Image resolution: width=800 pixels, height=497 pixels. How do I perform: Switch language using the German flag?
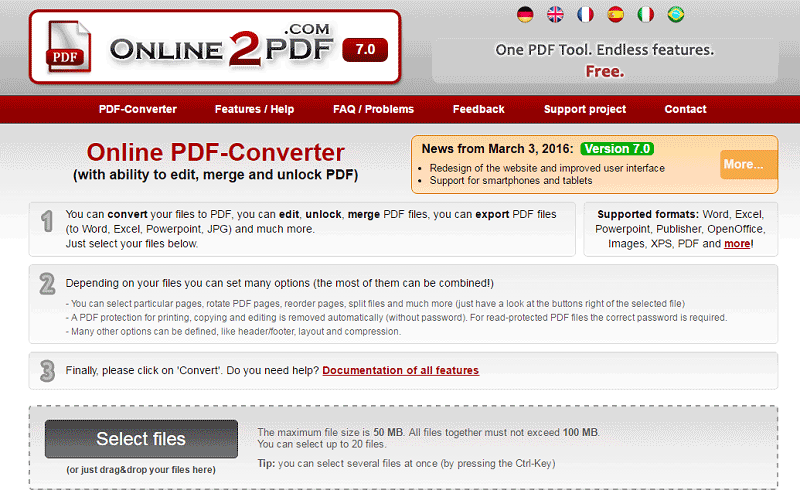[525, 14]
